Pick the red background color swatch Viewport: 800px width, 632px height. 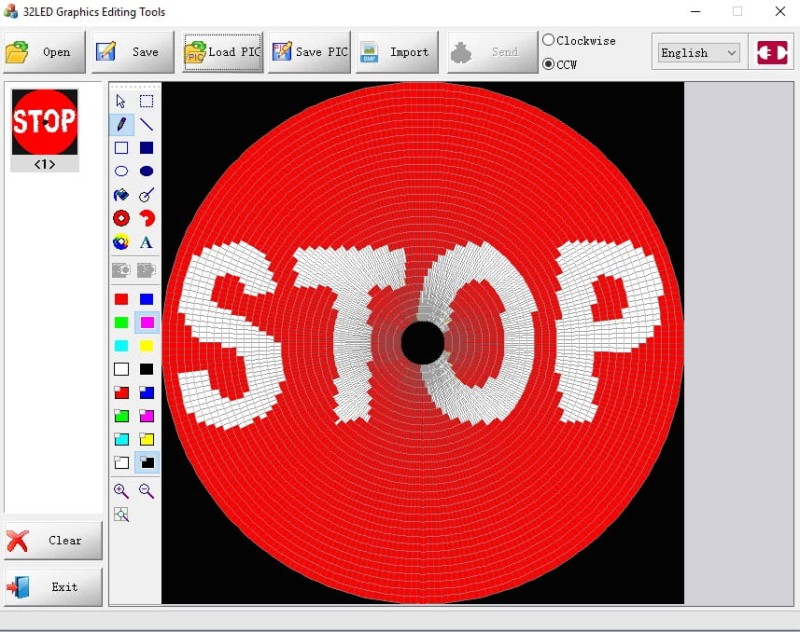pyautogui.click(x=121, y=392)
